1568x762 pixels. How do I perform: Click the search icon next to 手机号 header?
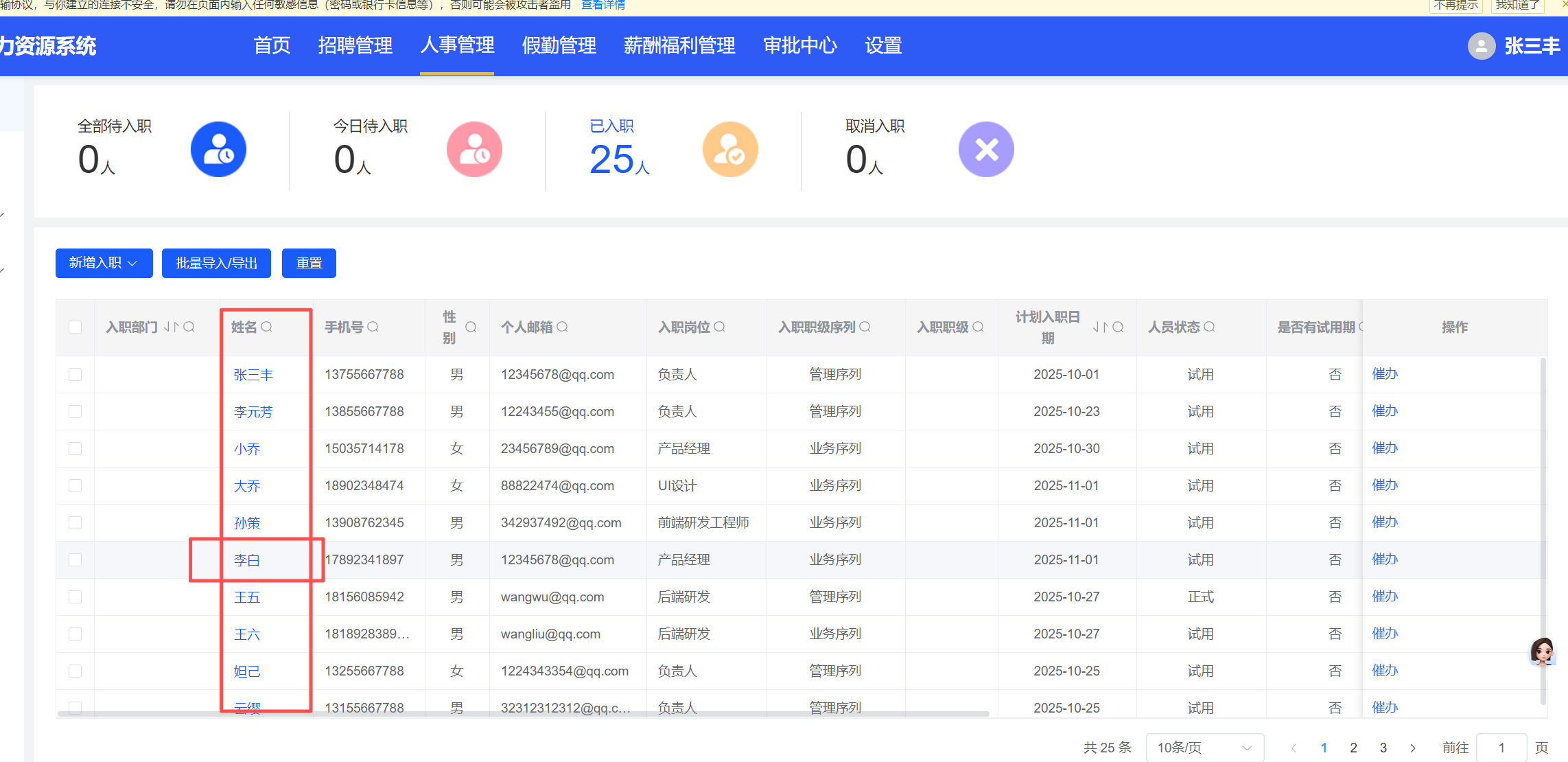(x=373, y=327)
